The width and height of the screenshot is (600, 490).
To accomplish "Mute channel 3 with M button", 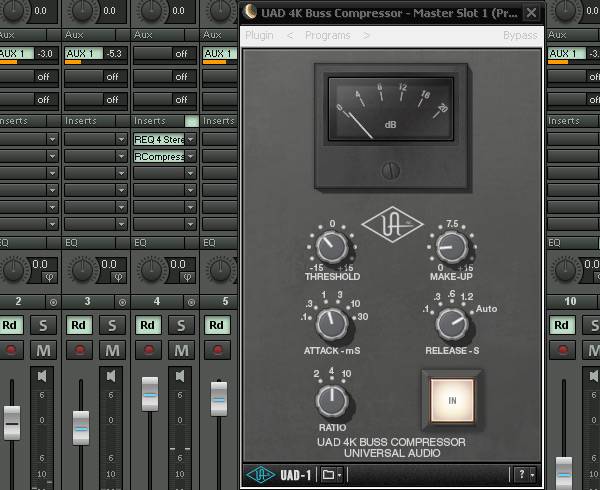I will pyautogui.click(x=112, y=350).
